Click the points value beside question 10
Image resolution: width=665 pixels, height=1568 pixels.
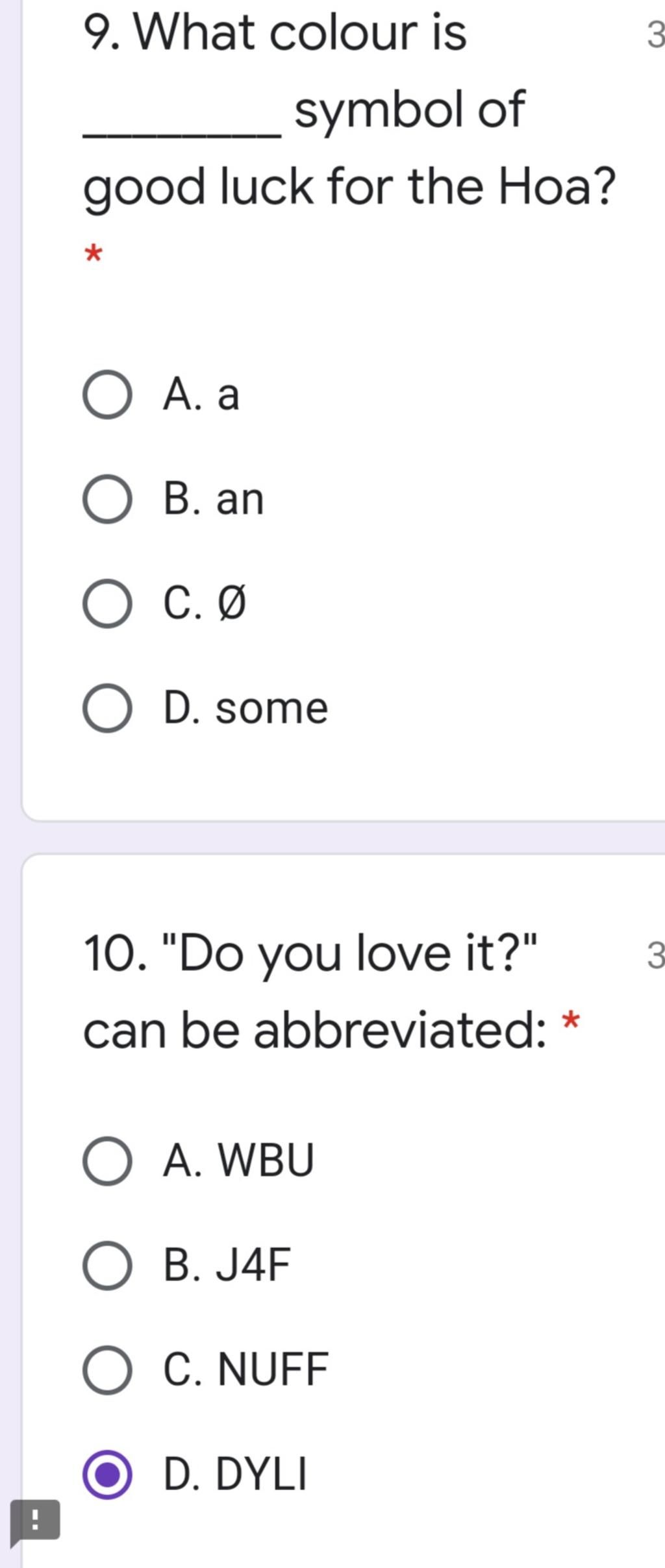pyautogui.click(x=656, y=957)
